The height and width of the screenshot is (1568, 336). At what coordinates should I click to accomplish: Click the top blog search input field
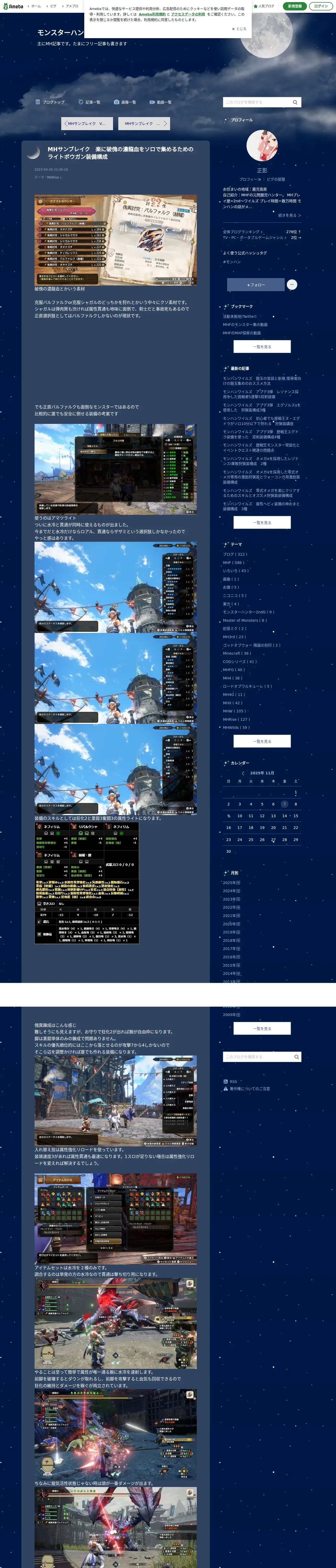[256, 102]
